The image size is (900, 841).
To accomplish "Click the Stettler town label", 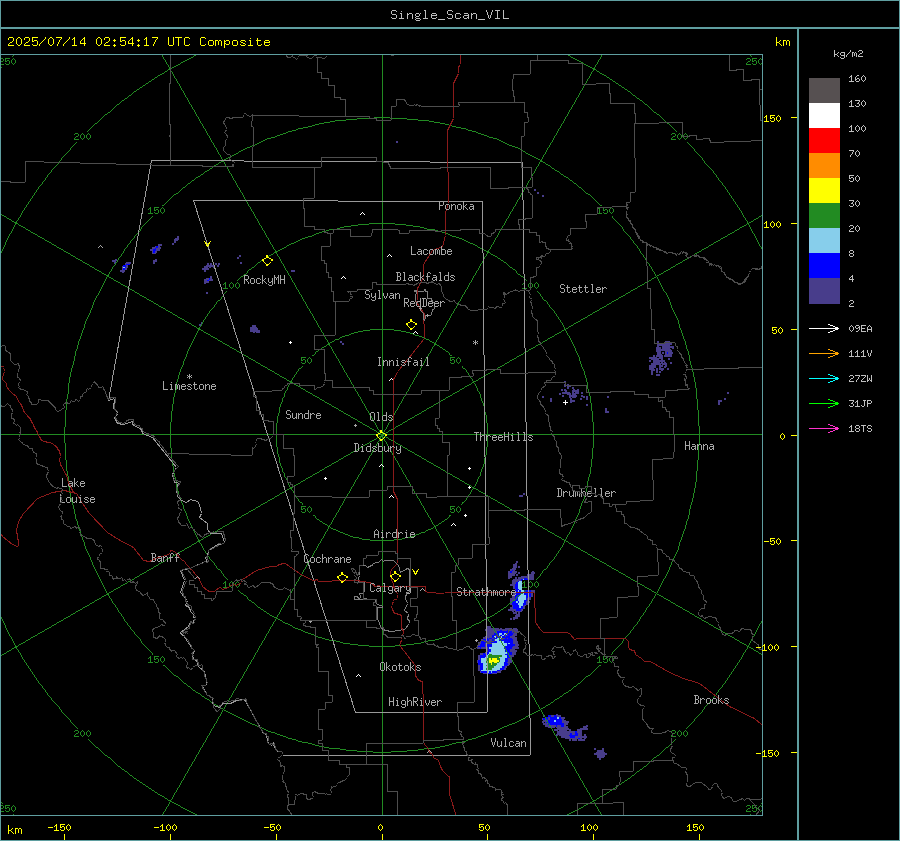I will pos(583,289).
